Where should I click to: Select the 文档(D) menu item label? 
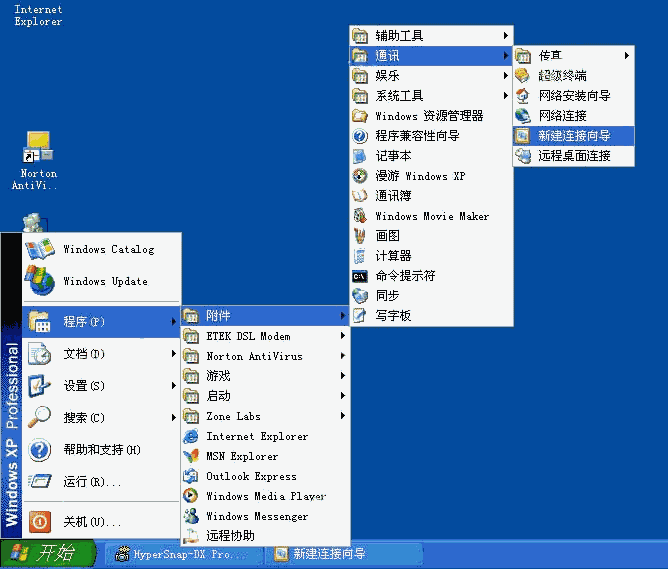coord(84,354)
